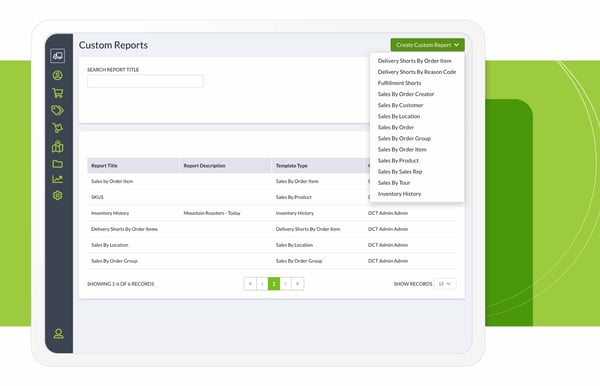Collapse the Create Custom Report dropdown
This screenshot has width=600, height=386.
point(427,45)
